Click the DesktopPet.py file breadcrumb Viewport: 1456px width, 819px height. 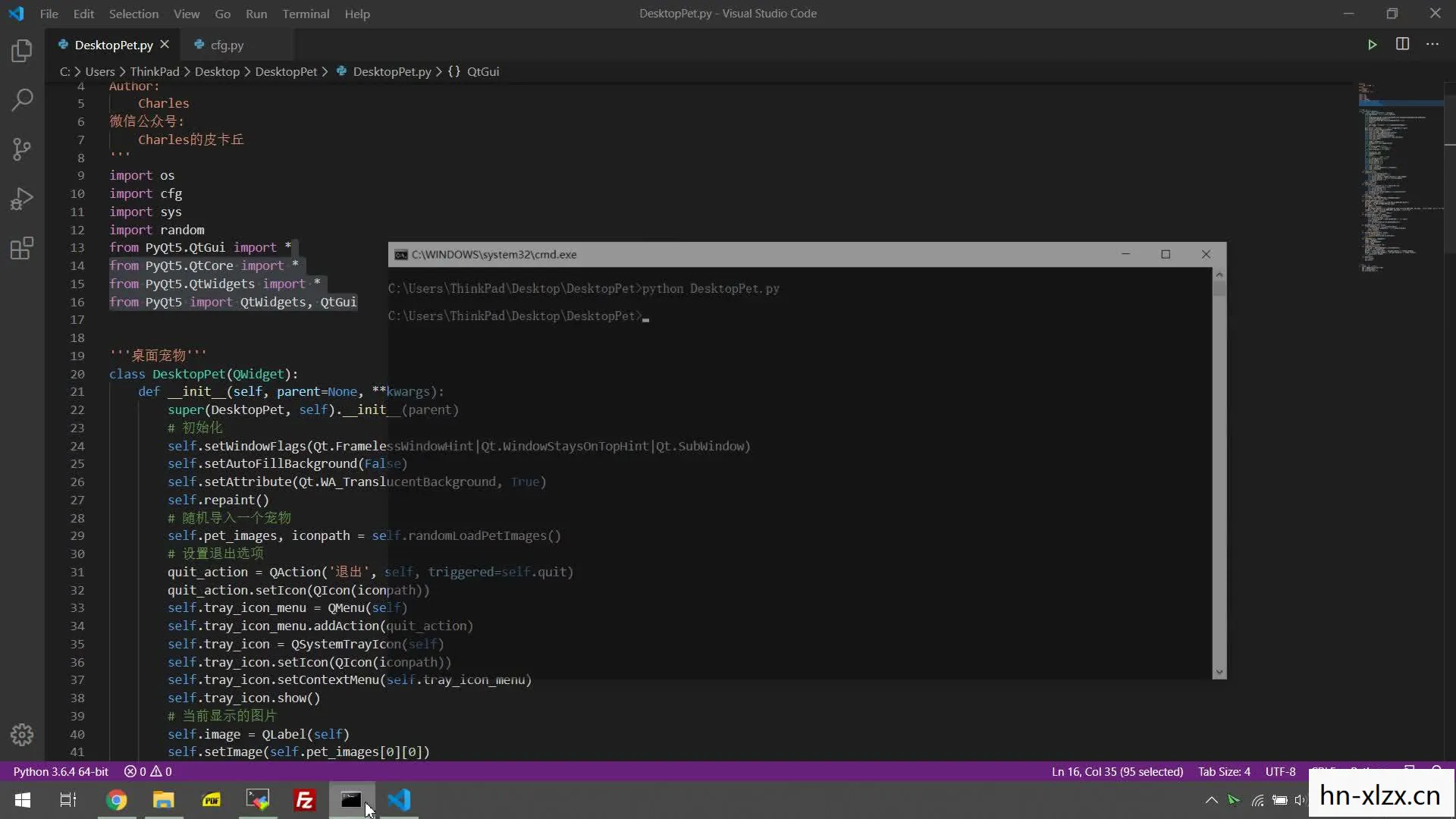(x=391, y=71)
